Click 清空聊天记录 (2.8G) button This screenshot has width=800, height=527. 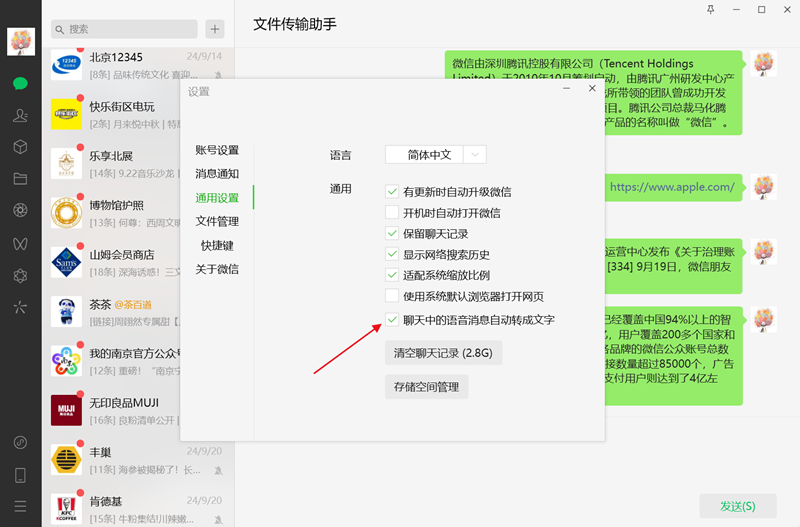(443, 353)
